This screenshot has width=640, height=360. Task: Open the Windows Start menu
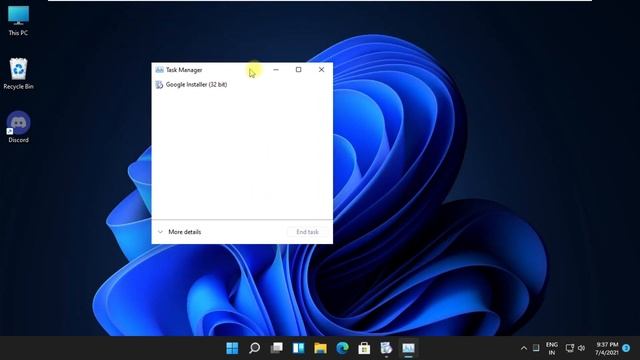coord(232,348)
